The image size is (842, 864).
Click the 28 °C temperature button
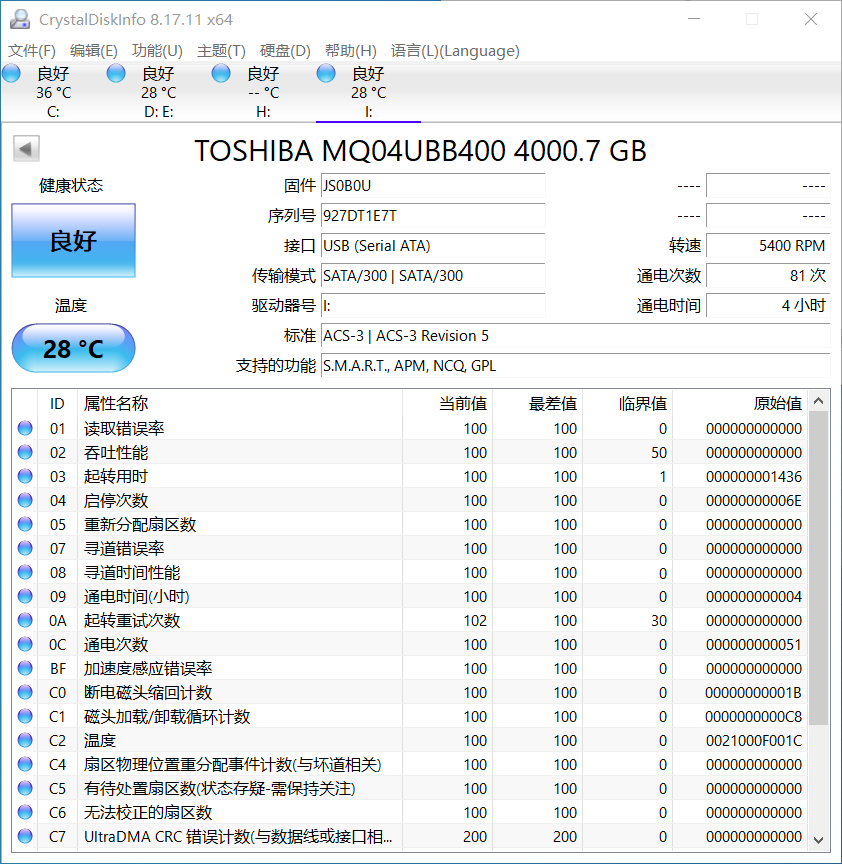tap(72, 348)
